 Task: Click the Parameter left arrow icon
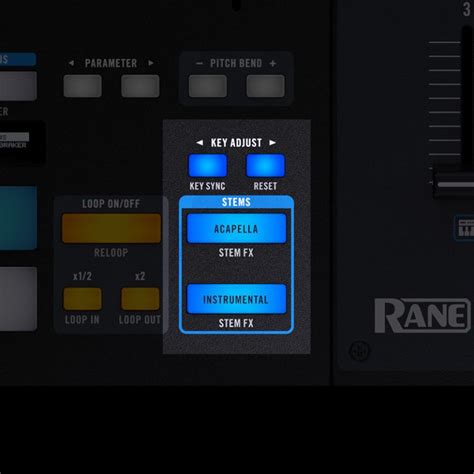click(71, 63)
